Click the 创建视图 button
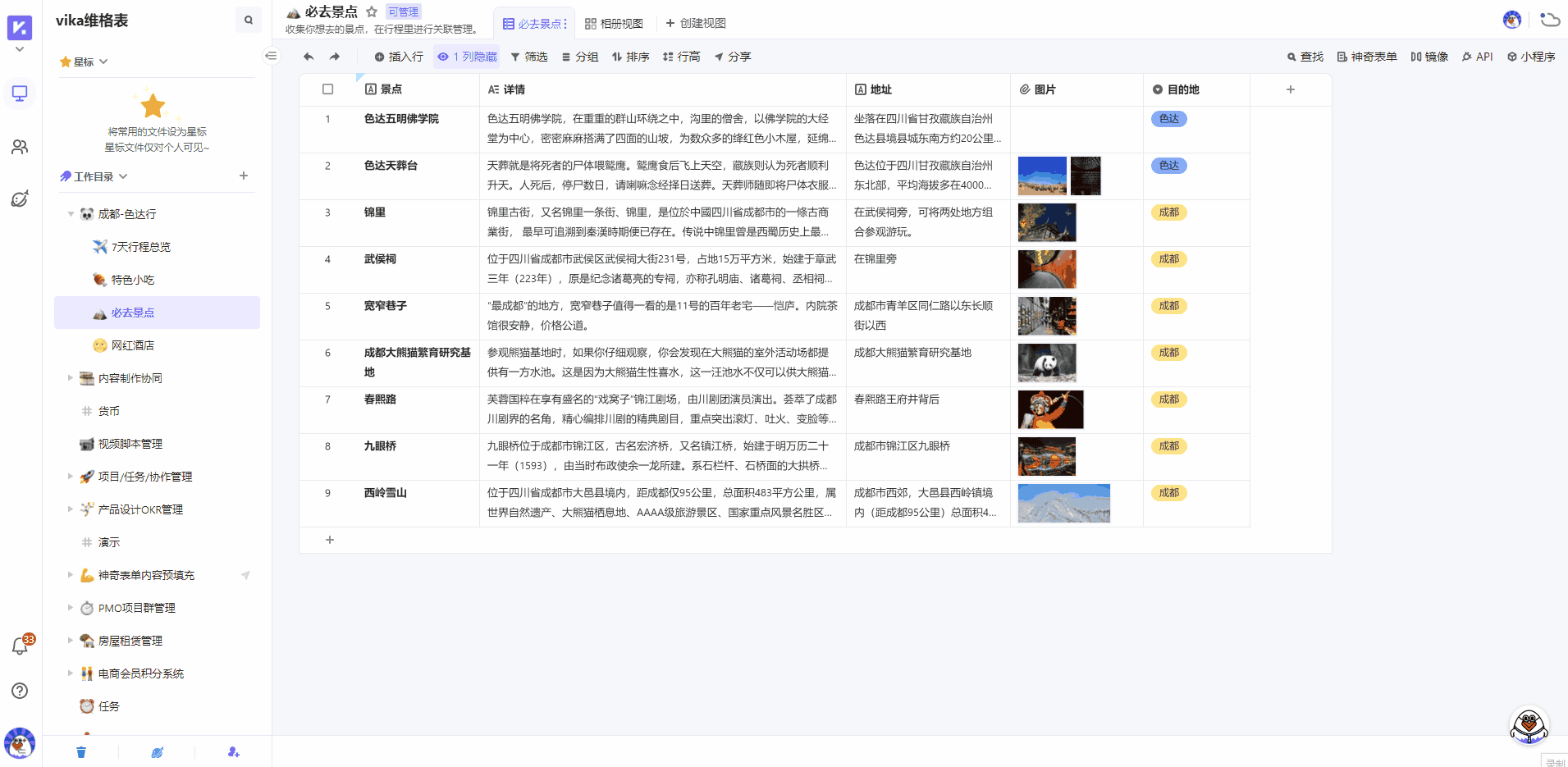The height and width of the screenshot is (767, 1568). click(695, 23)
